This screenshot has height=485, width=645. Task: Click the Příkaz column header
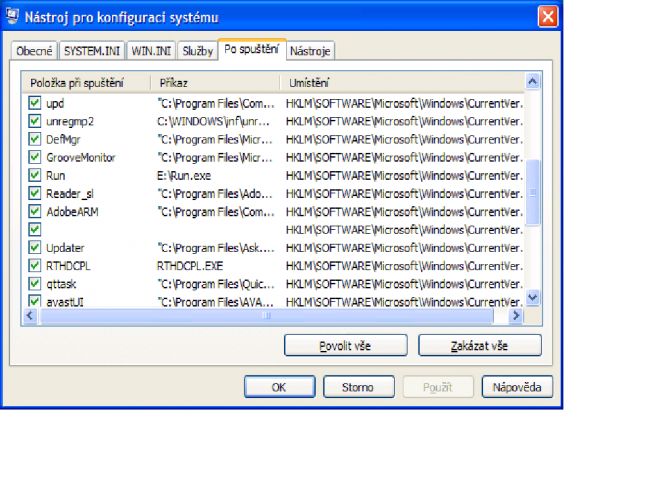point(215,83)
